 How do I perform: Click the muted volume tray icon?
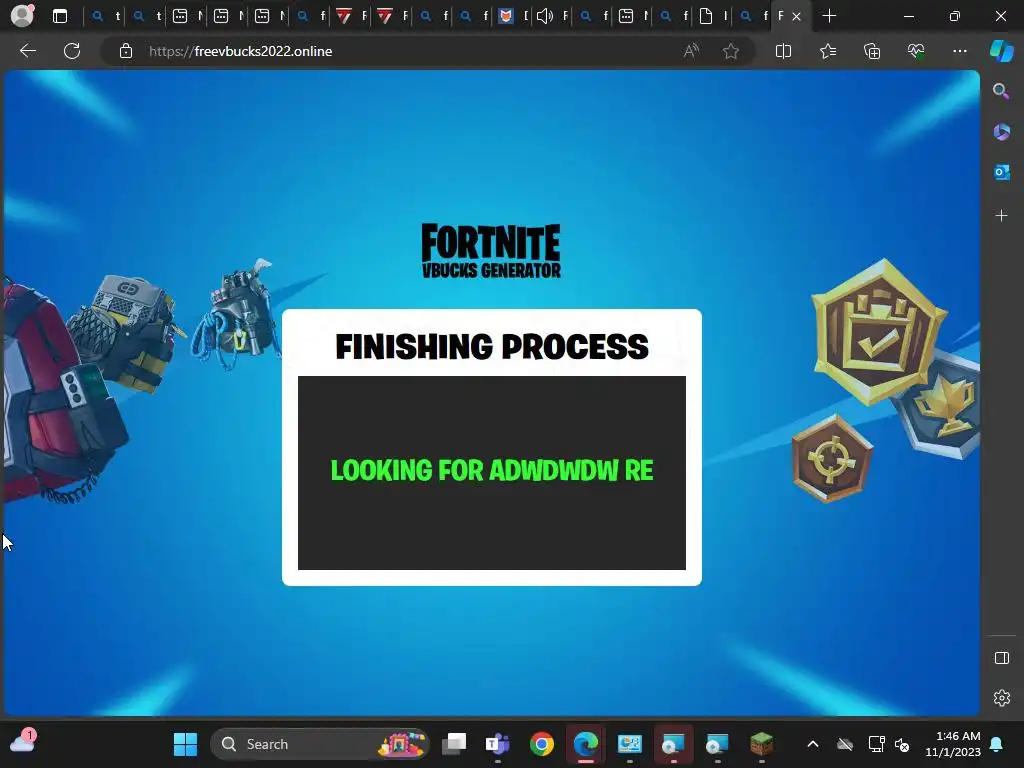click(x=903, y=744)
